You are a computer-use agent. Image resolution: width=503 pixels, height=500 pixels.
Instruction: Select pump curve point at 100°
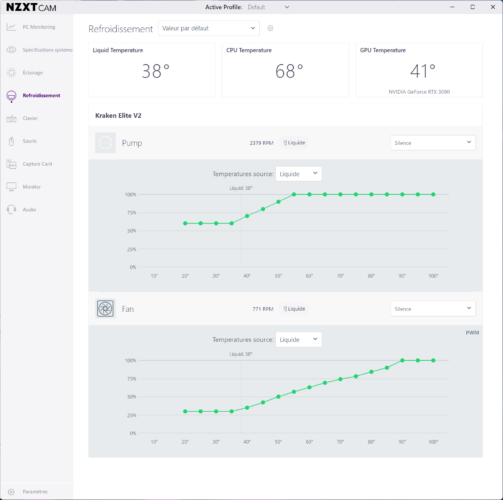click(433, 194)
